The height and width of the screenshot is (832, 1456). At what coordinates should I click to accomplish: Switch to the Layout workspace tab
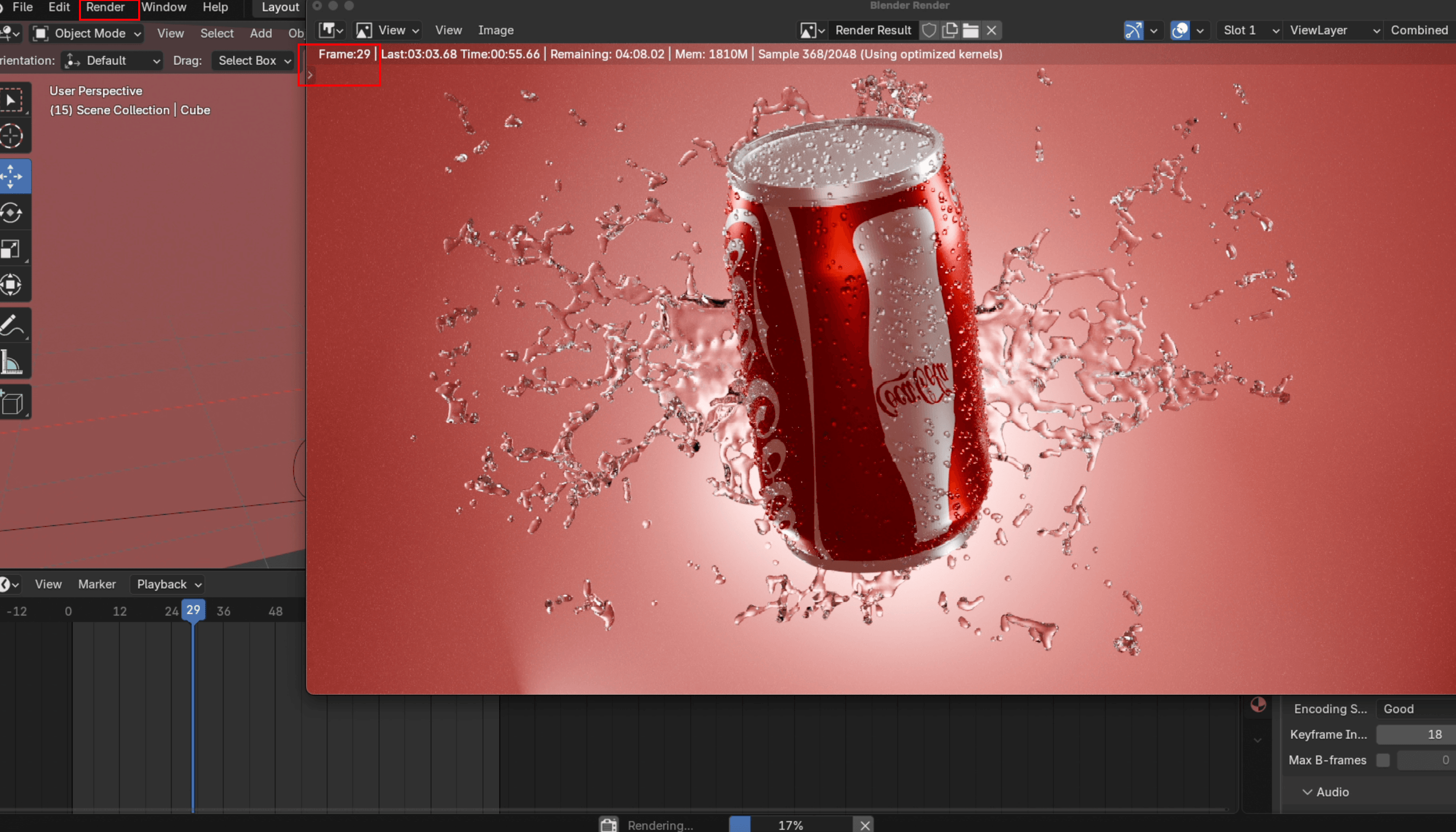point(280,8)
